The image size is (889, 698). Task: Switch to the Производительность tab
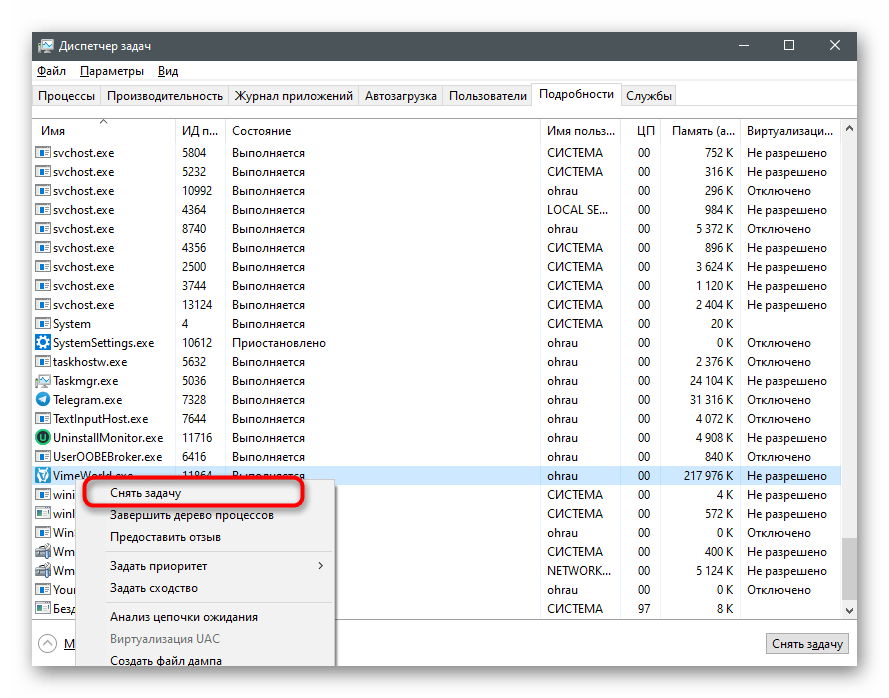click(x=164, y=96)
